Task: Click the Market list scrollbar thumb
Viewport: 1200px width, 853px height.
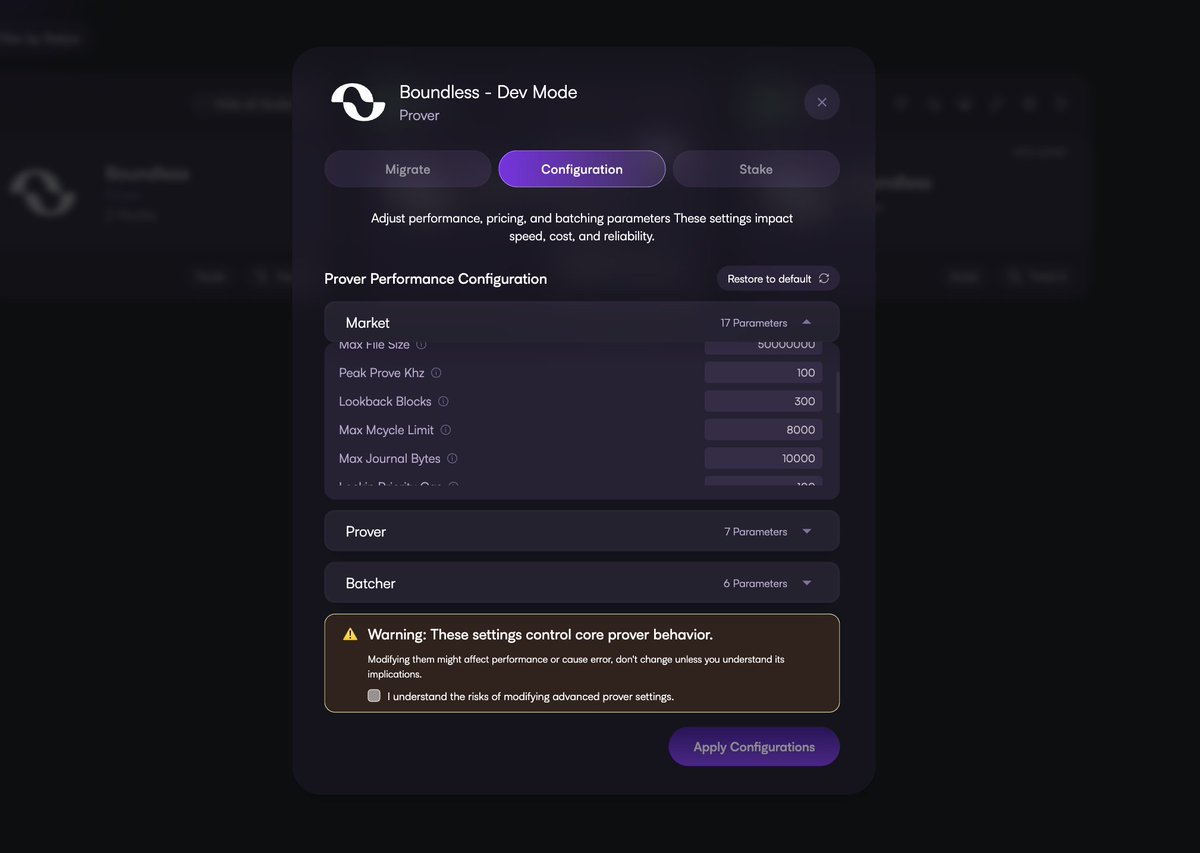Action: click(837, 393)
